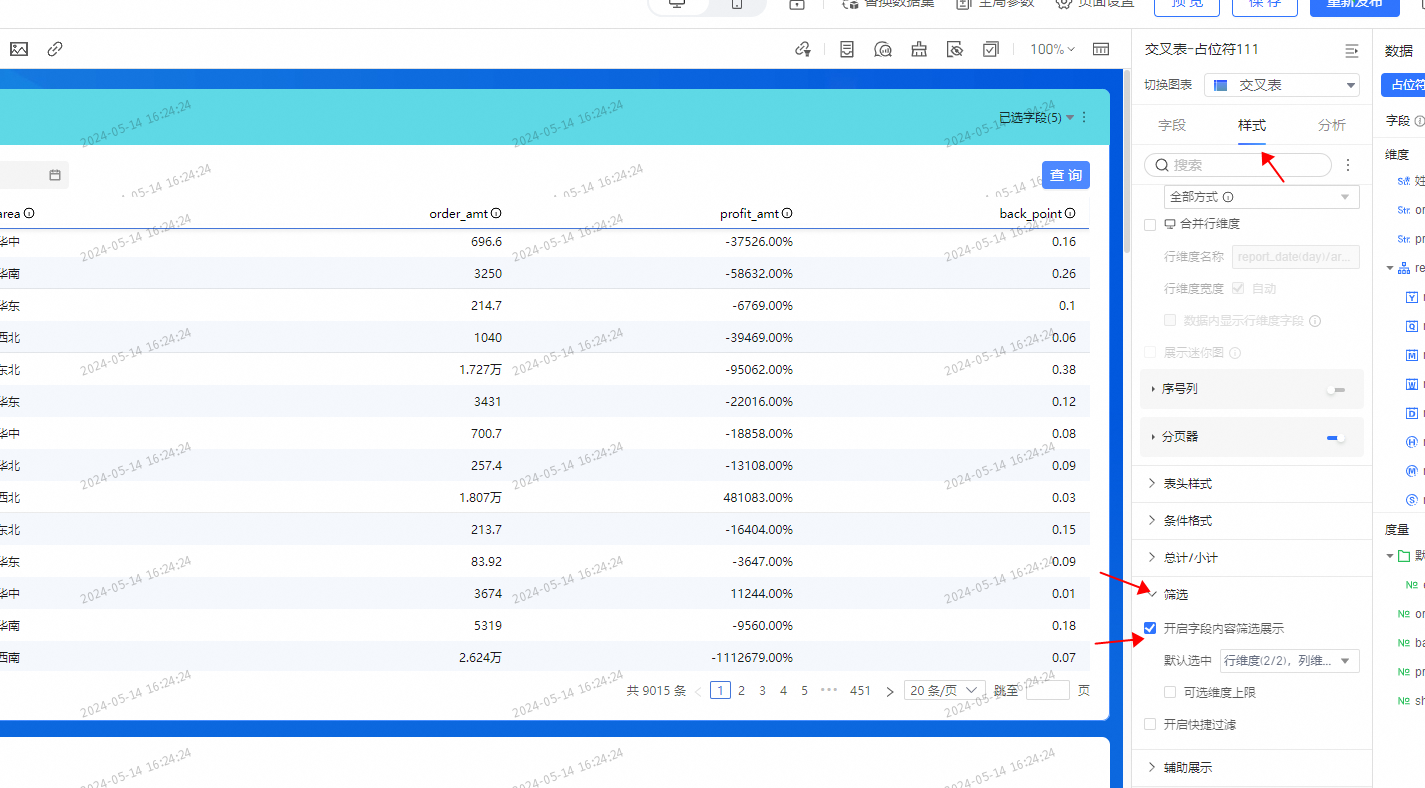Viewport: 1425px width, 788px height.
Task: Uncheck 开启字段内容筛选展示 checkbox
Action: click(1150, 629)
